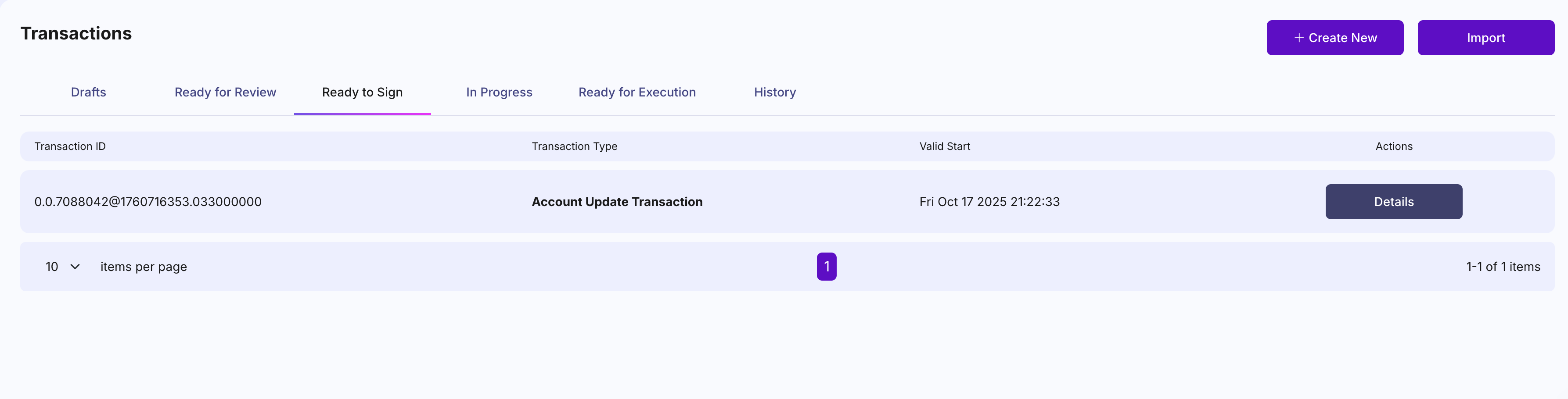Go to page 1 in pagination

tap(826, 267)
